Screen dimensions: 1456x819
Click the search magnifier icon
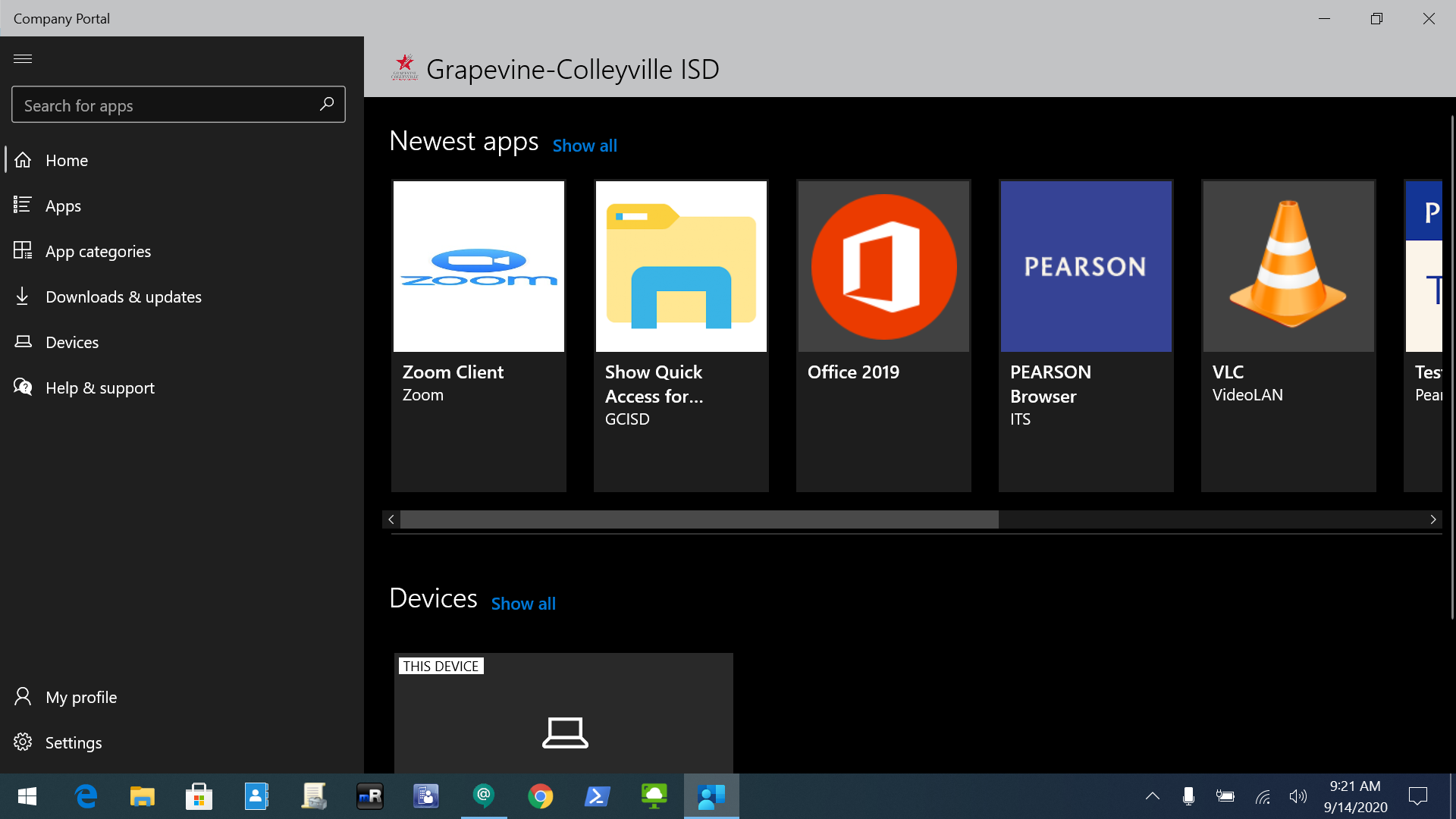(x=327, y=104)
